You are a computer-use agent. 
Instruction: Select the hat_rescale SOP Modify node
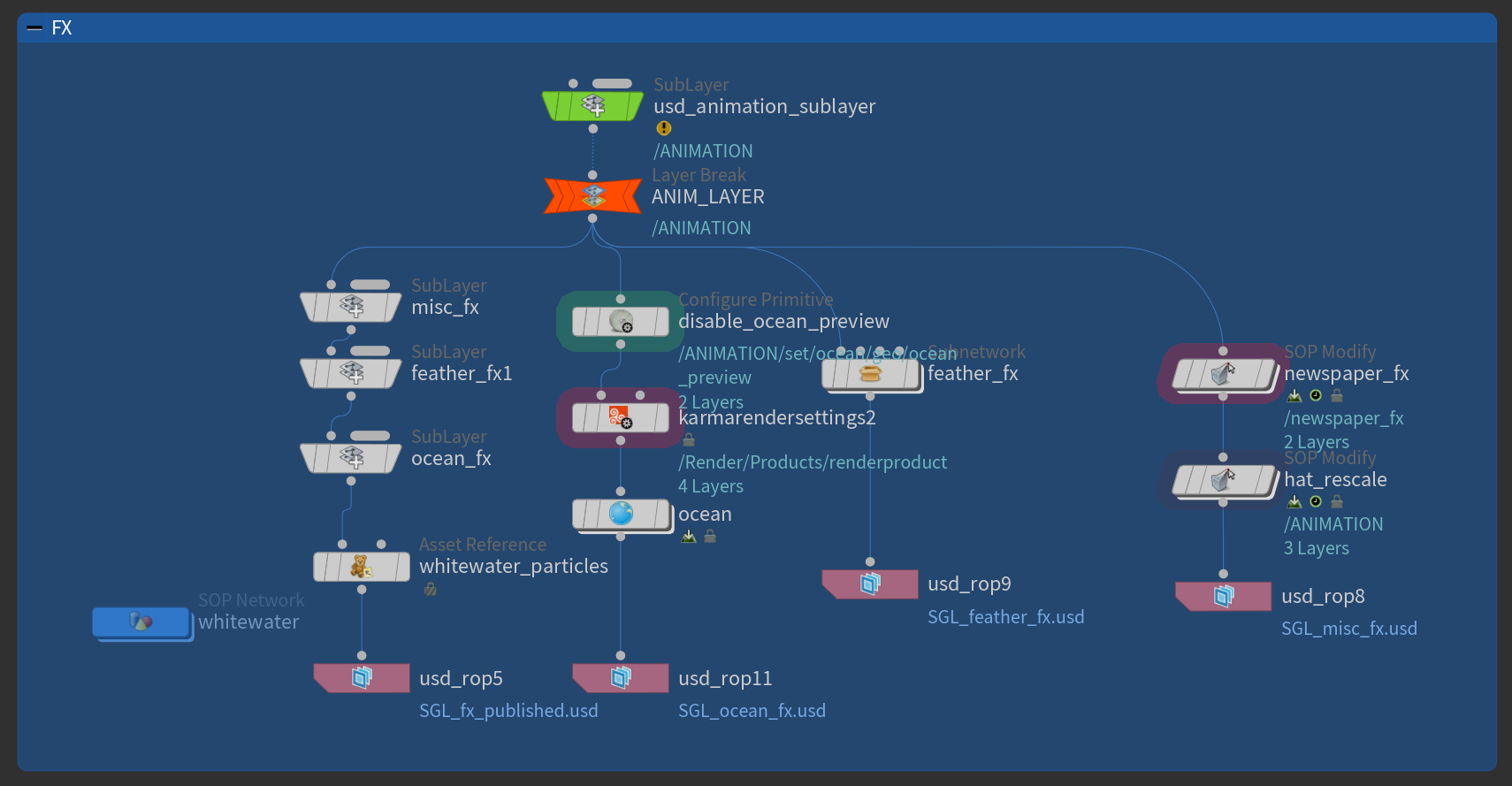(x=1224, y=480)
